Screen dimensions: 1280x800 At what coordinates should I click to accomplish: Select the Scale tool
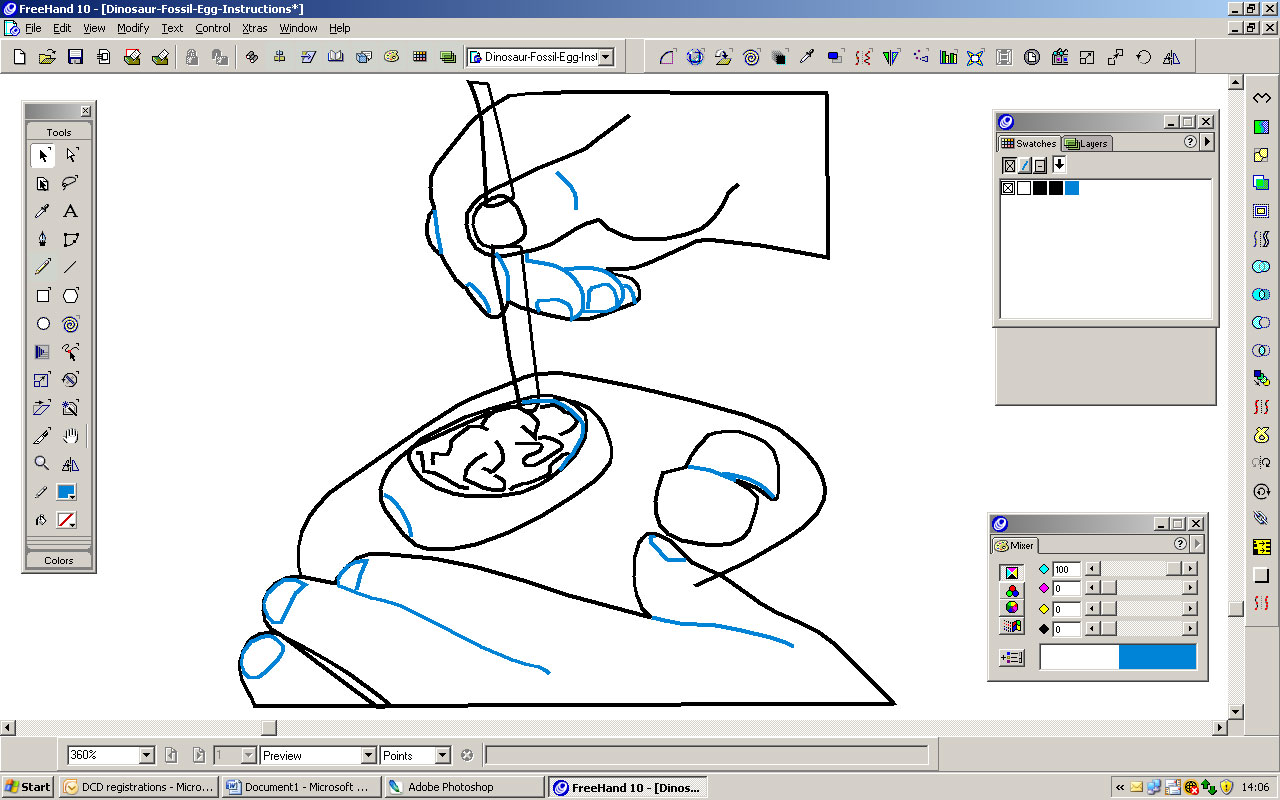click(x=42, y=380)
